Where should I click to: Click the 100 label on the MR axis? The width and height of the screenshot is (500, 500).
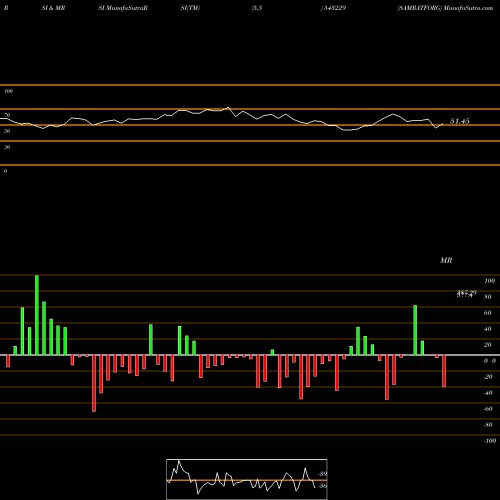point(490,281)
